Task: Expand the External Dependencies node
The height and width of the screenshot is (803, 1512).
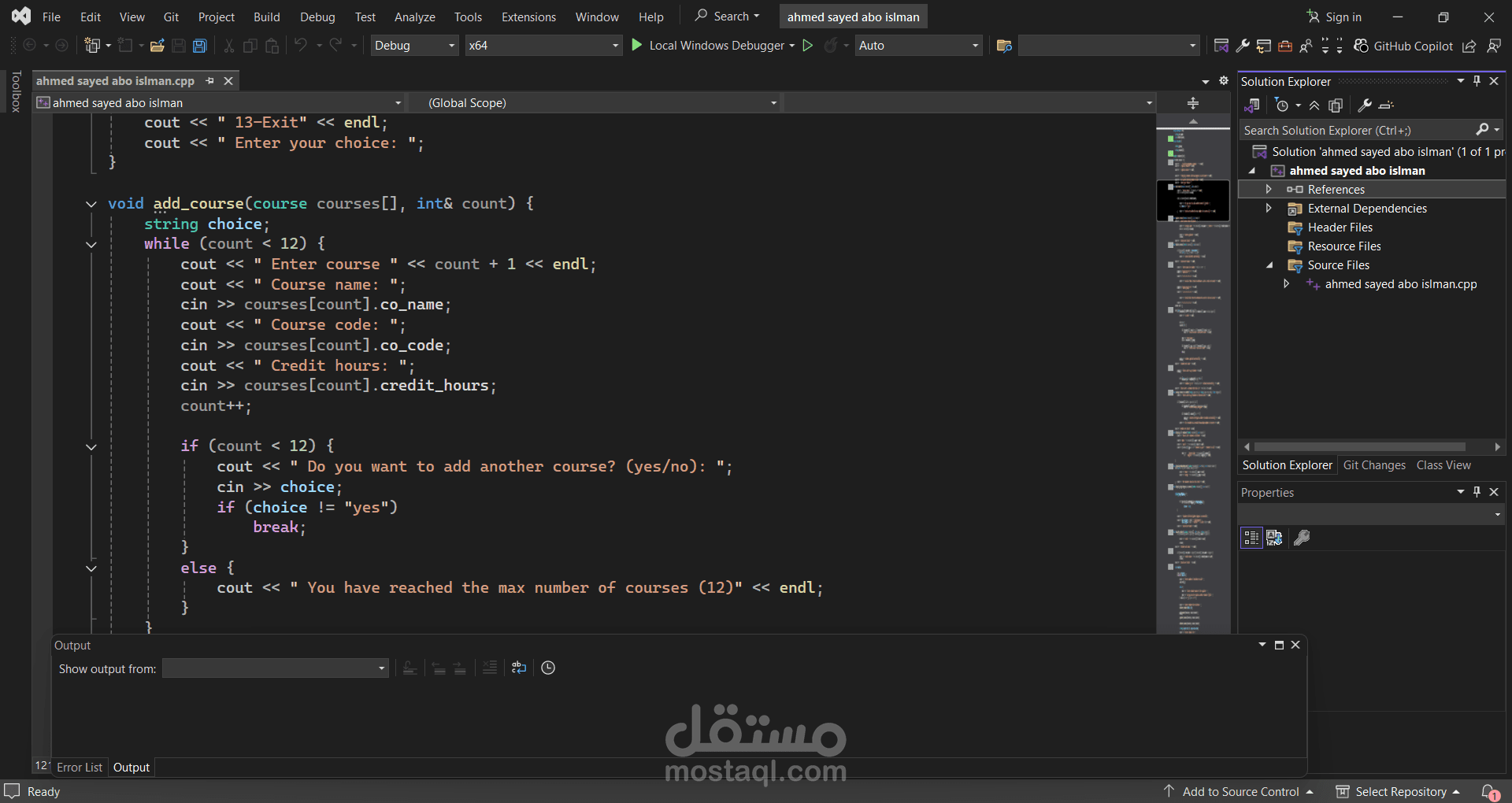Action: (1269, 209)
